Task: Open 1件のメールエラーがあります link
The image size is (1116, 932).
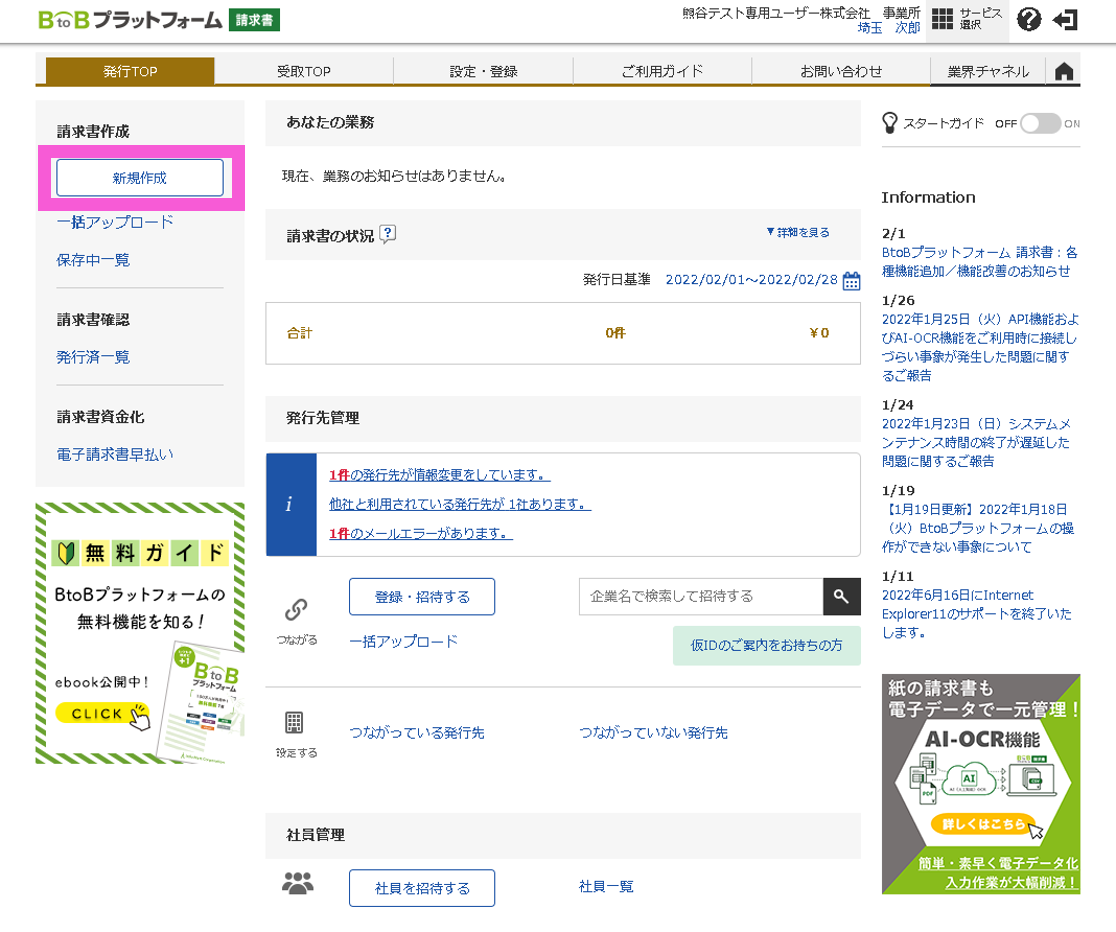Action: coord(421,533)
